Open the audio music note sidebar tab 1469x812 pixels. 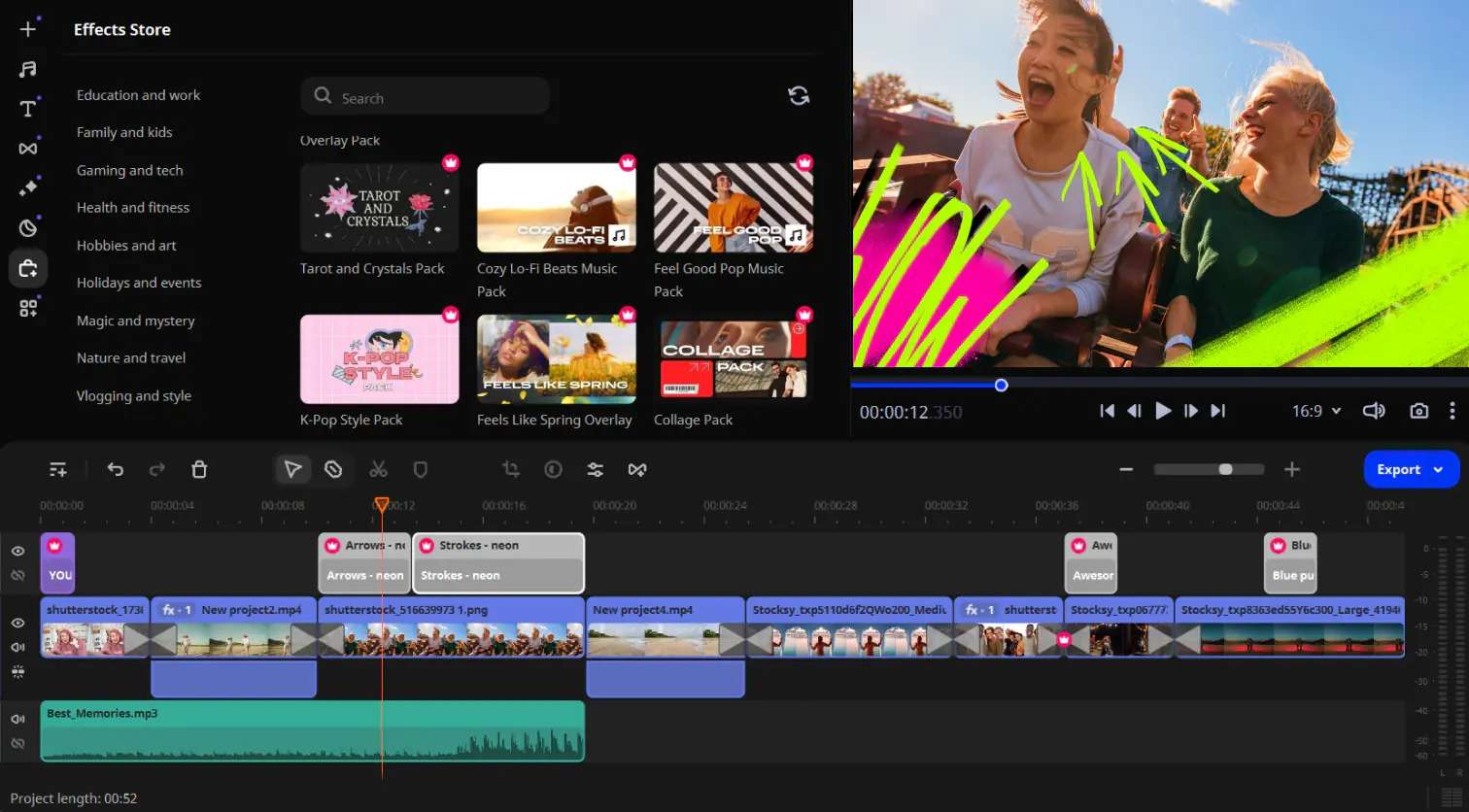click(x=28, y=69)
